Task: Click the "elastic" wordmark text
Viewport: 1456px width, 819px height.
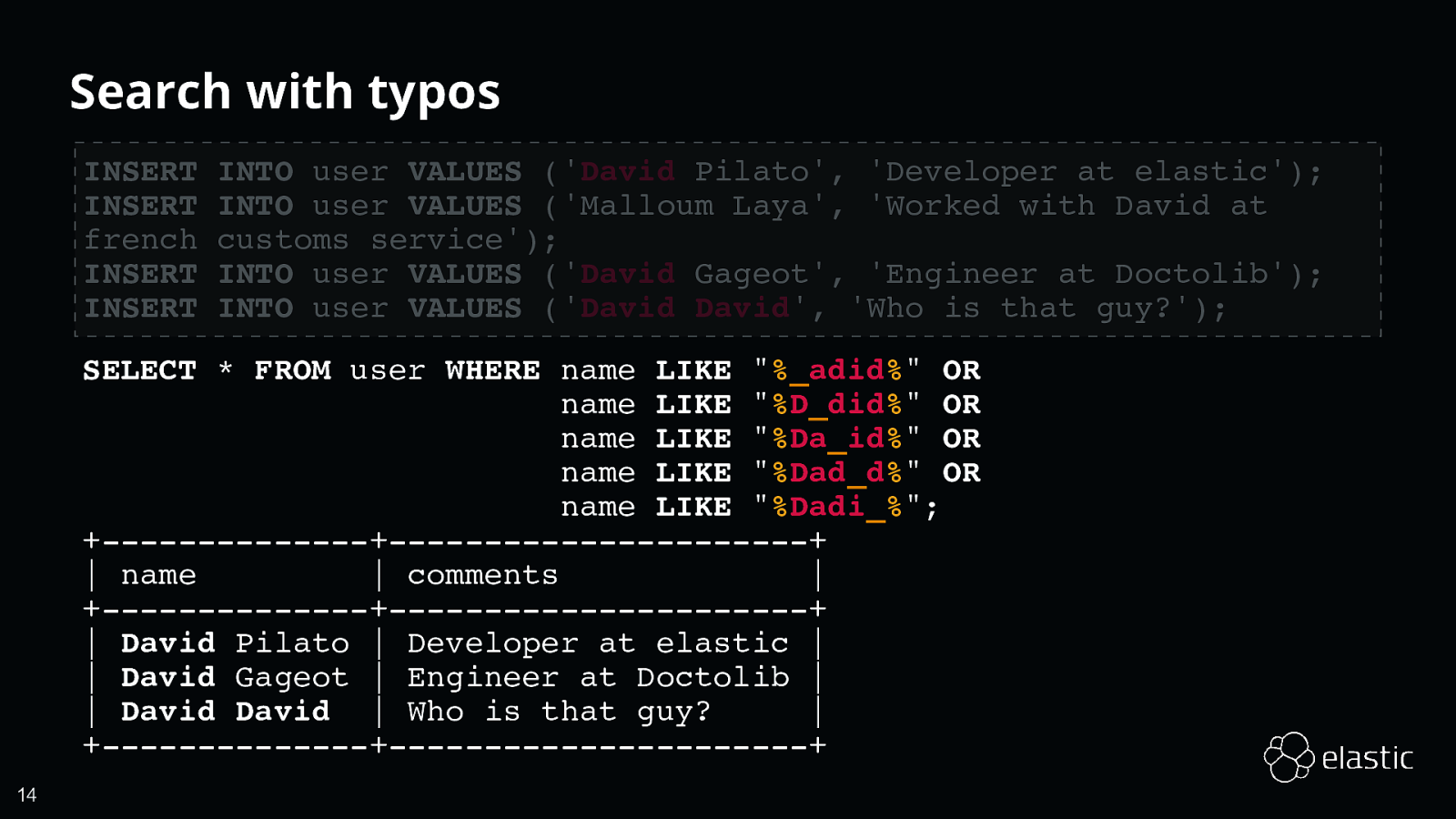Action: [1367, 758]
